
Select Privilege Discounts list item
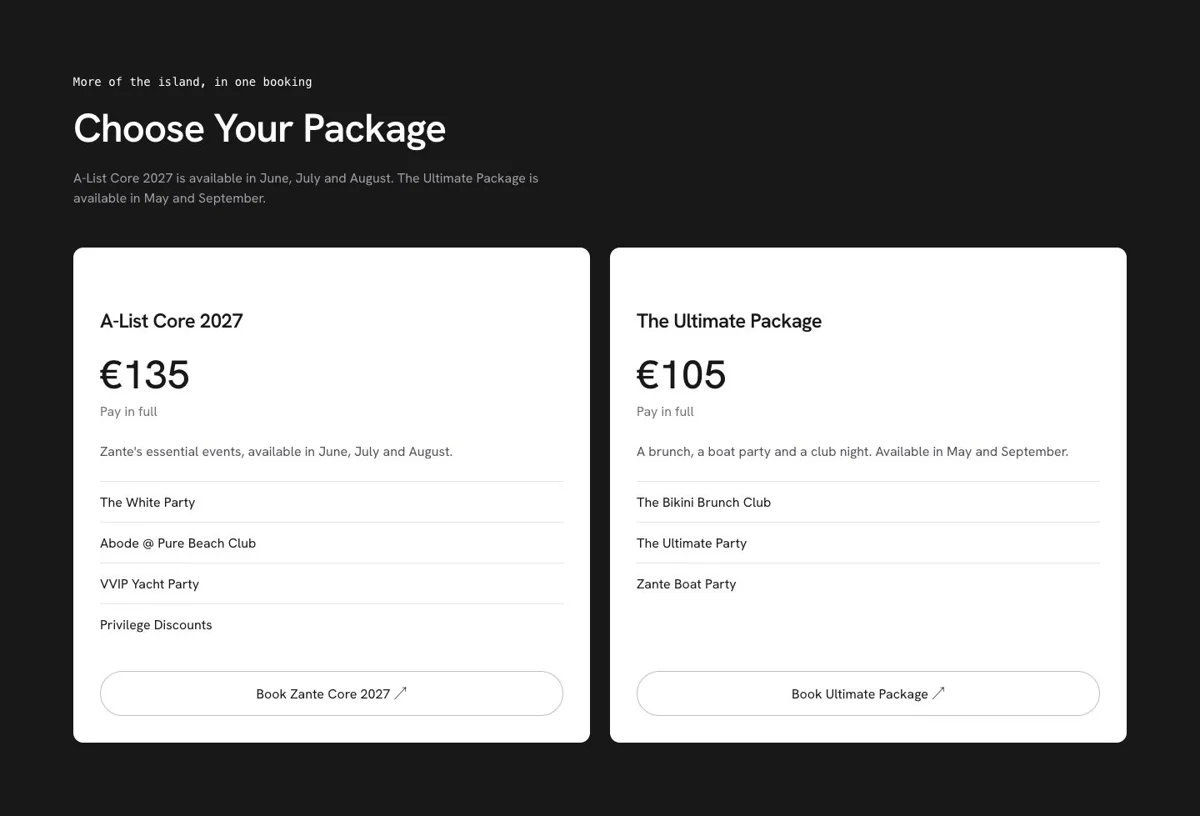pyautogui.click(x=331, y=625)
